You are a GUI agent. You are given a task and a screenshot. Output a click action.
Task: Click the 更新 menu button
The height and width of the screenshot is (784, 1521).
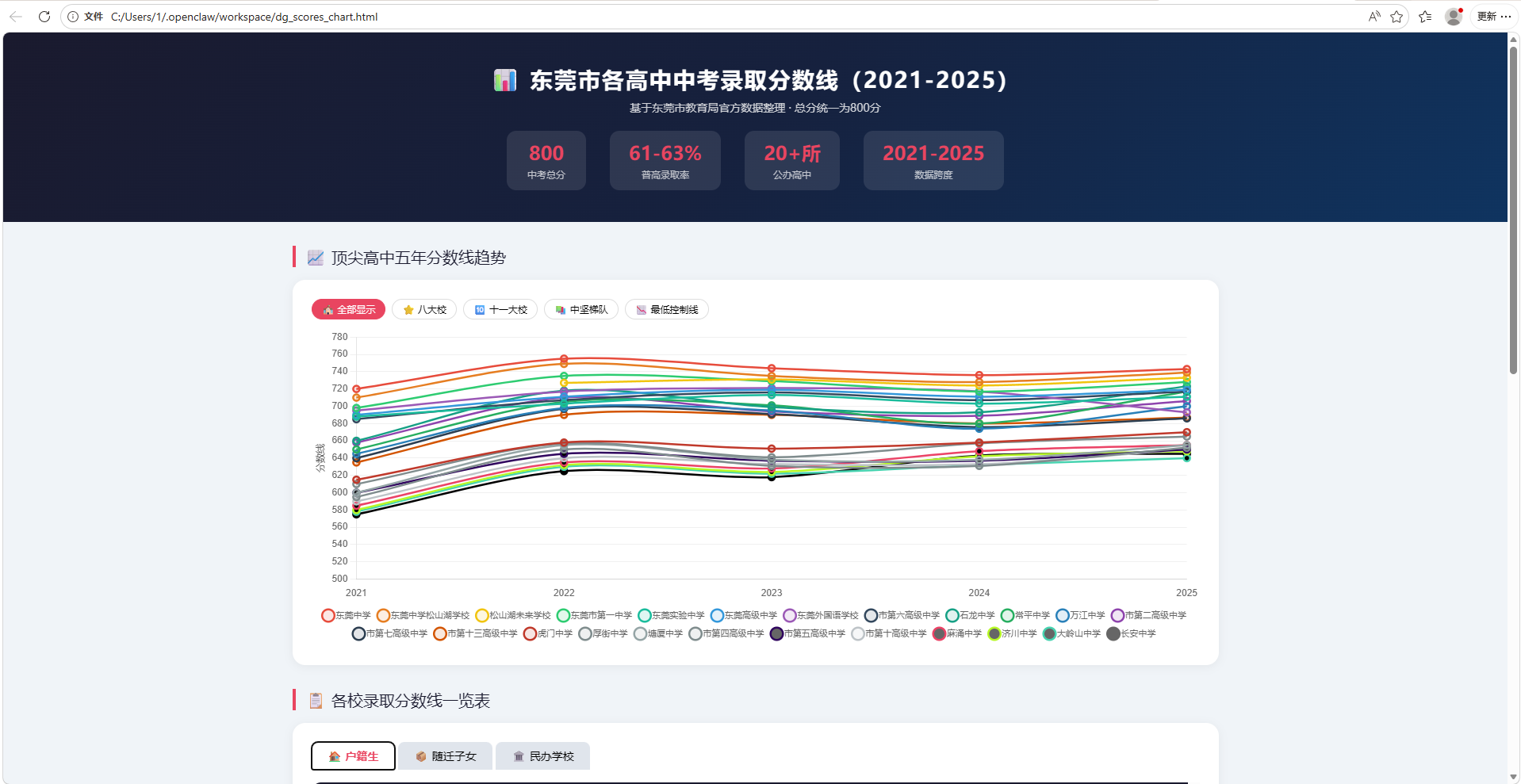pos(1494,17)
